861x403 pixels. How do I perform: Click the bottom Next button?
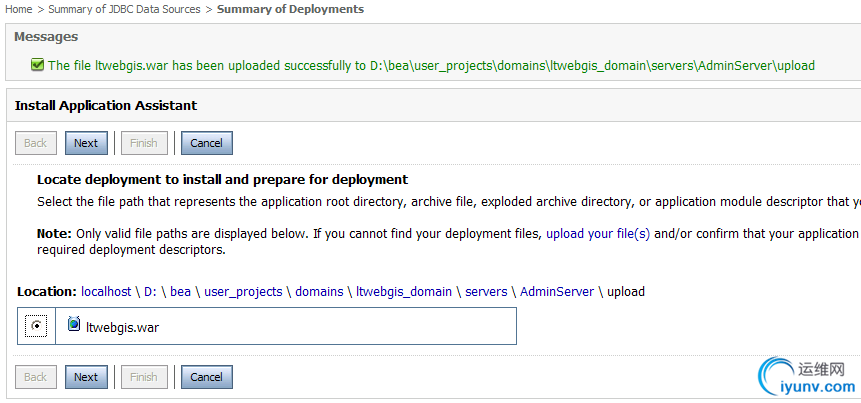tap(86, 377)
